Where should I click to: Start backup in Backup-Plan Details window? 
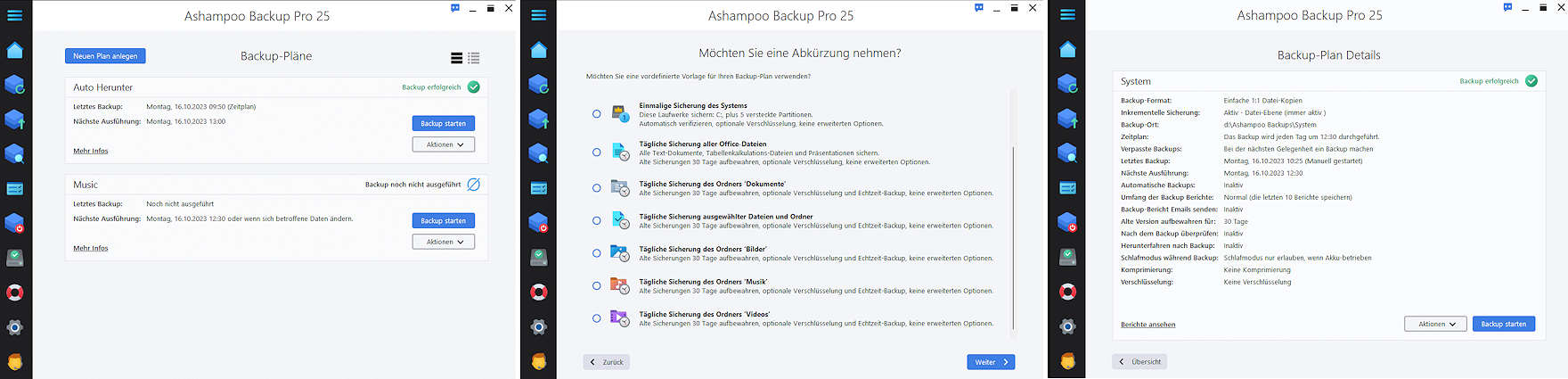coord(1504,324)
